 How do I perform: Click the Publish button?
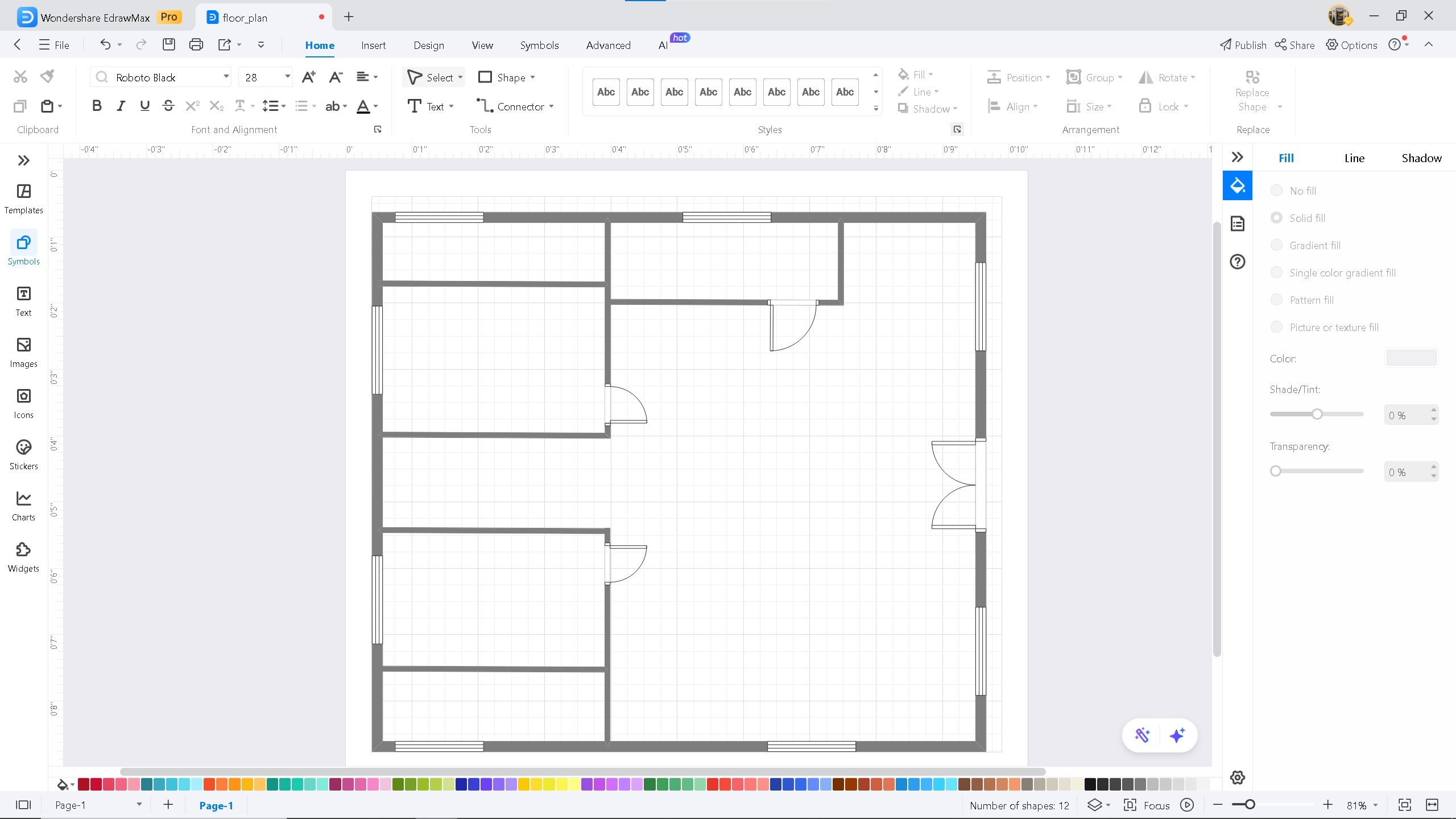[1243, 45]
